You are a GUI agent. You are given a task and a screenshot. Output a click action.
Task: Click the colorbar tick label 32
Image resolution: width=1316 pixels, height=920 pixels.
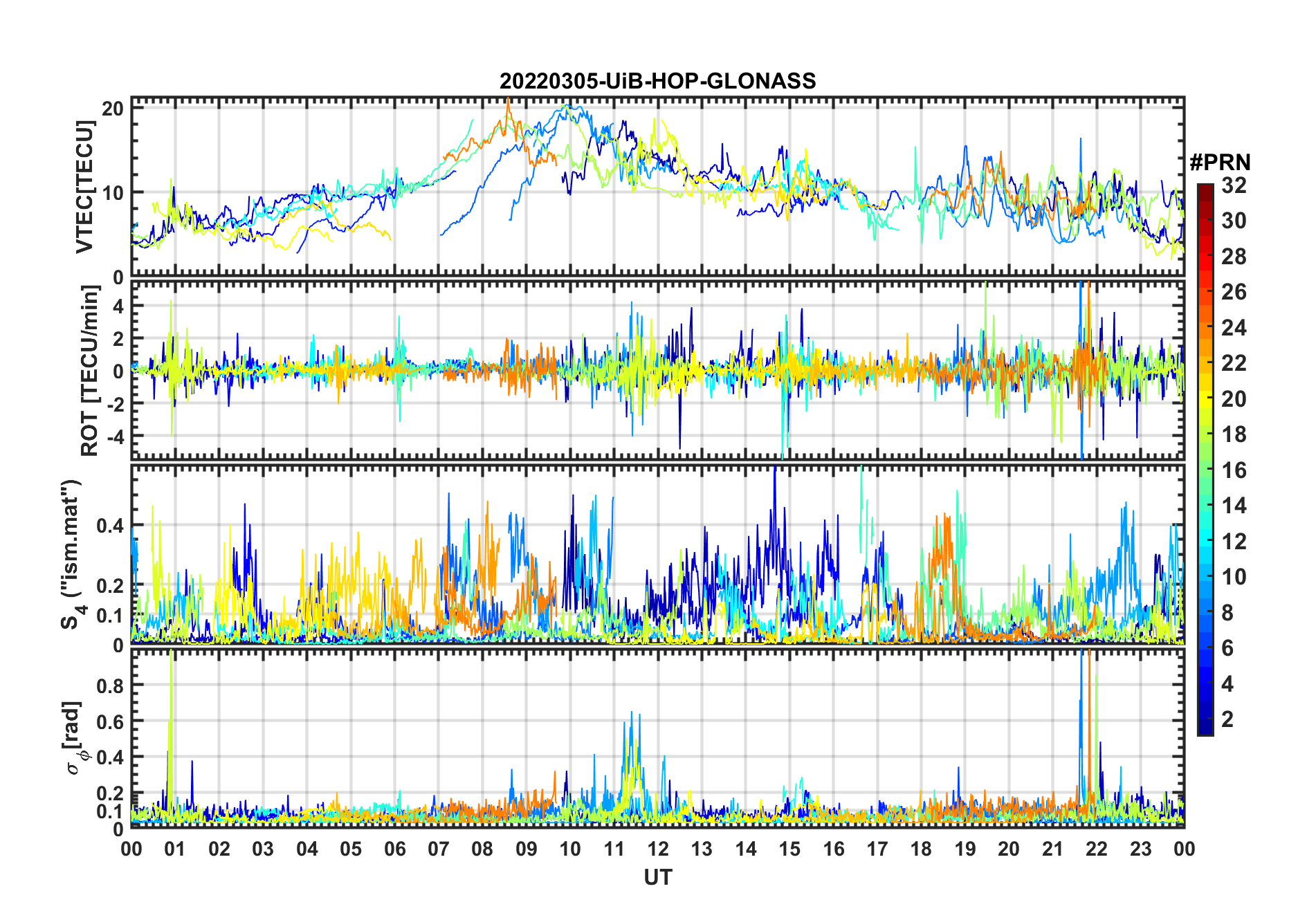[x=1234, y=185]
